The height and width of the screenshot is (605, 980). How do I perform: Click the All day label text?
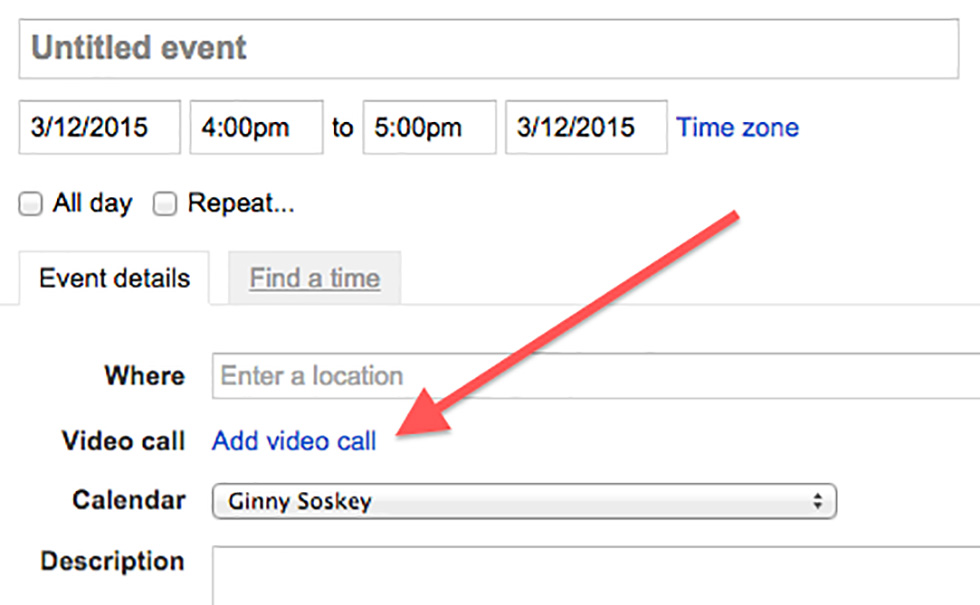click(x=92, y=203)
